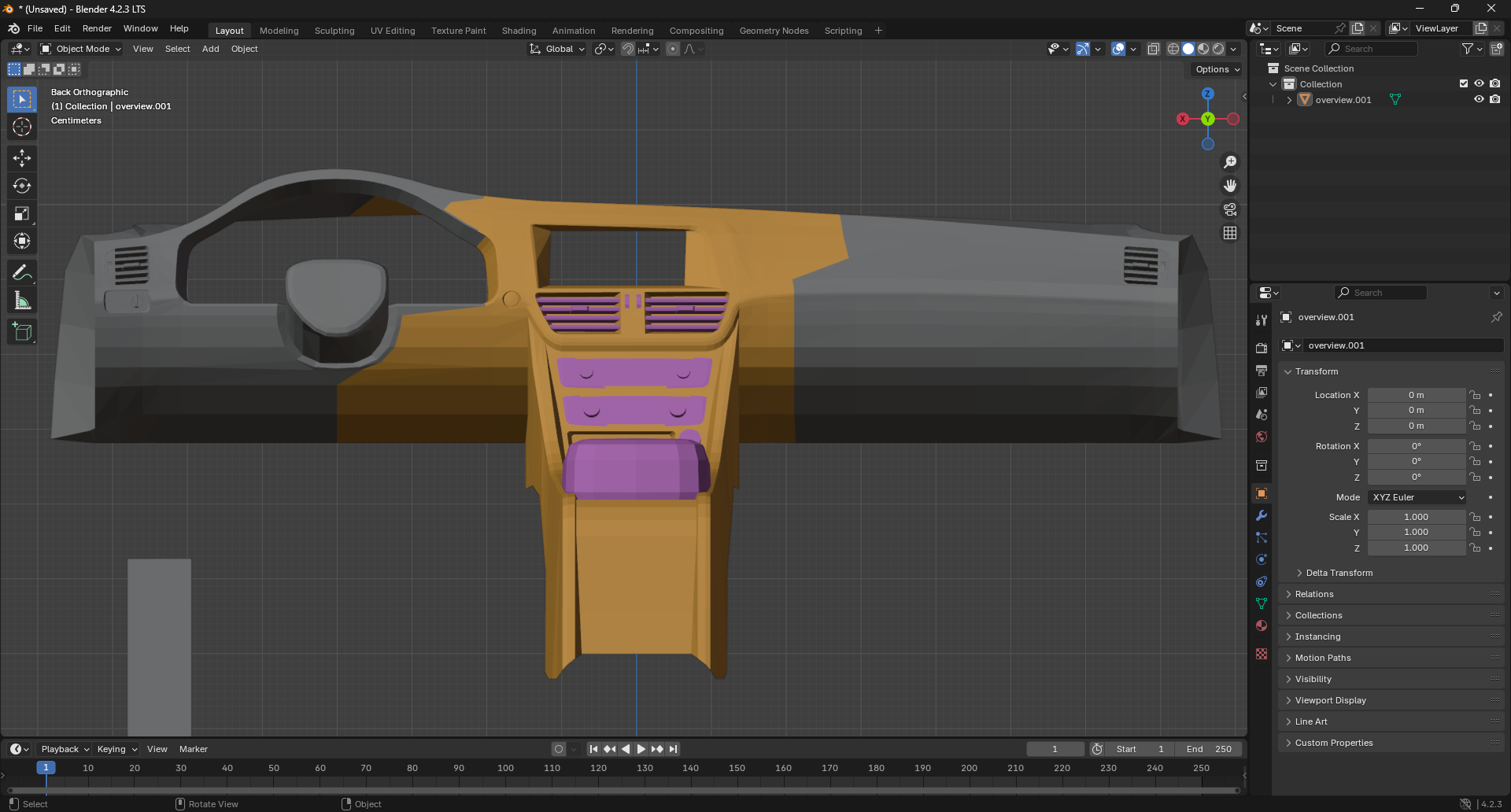
Task: Hide overview.001 in viewport via eye icon
Action: 1479,99
